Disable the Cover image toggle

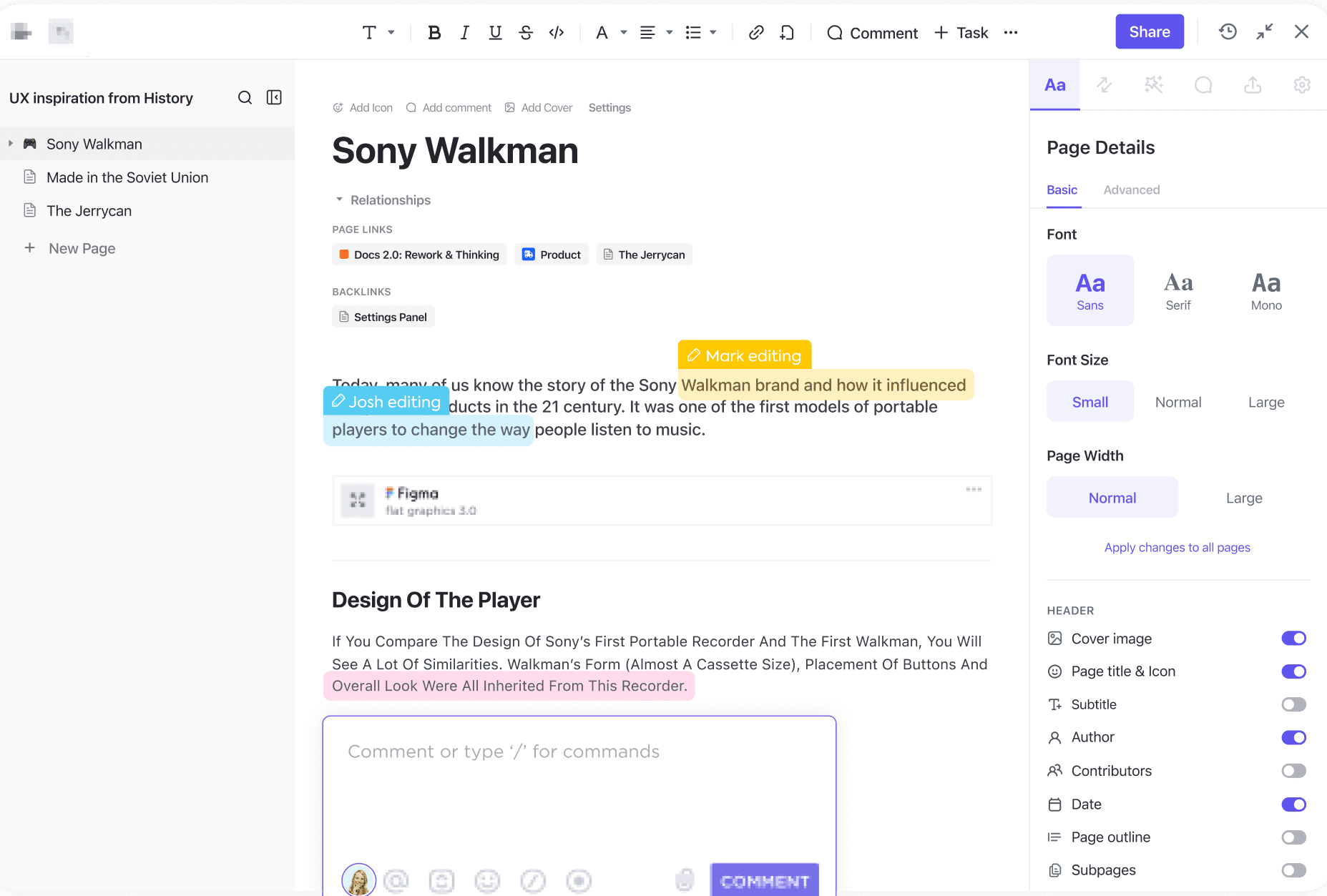click(x=1293, y=639)
